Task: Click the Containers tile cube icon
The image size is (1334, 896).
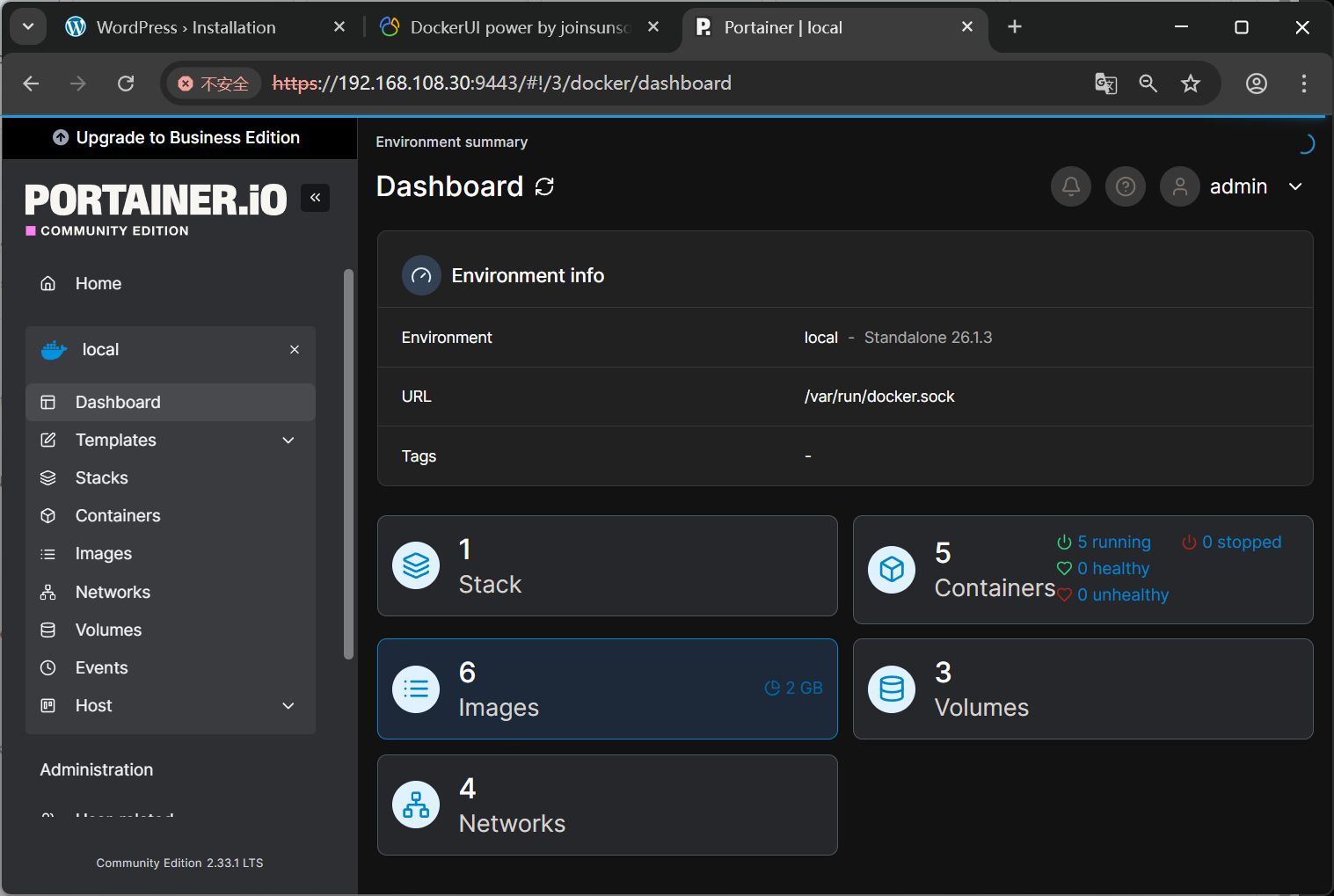Action: tap(892, 570)
